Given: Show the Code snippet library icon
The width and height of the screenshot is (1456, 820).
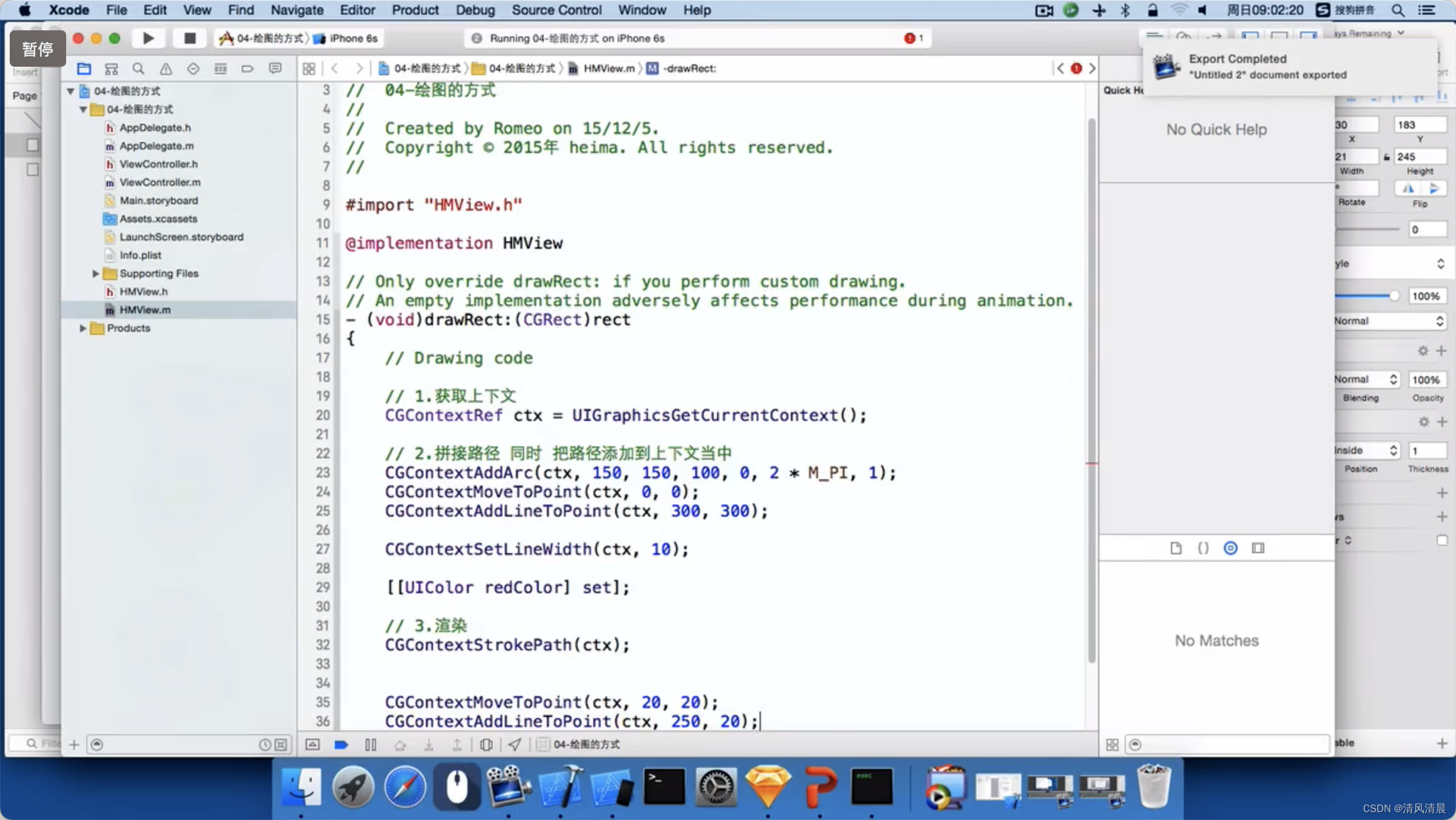Looking at the screenshot, I should click(x=1203, y=548).
